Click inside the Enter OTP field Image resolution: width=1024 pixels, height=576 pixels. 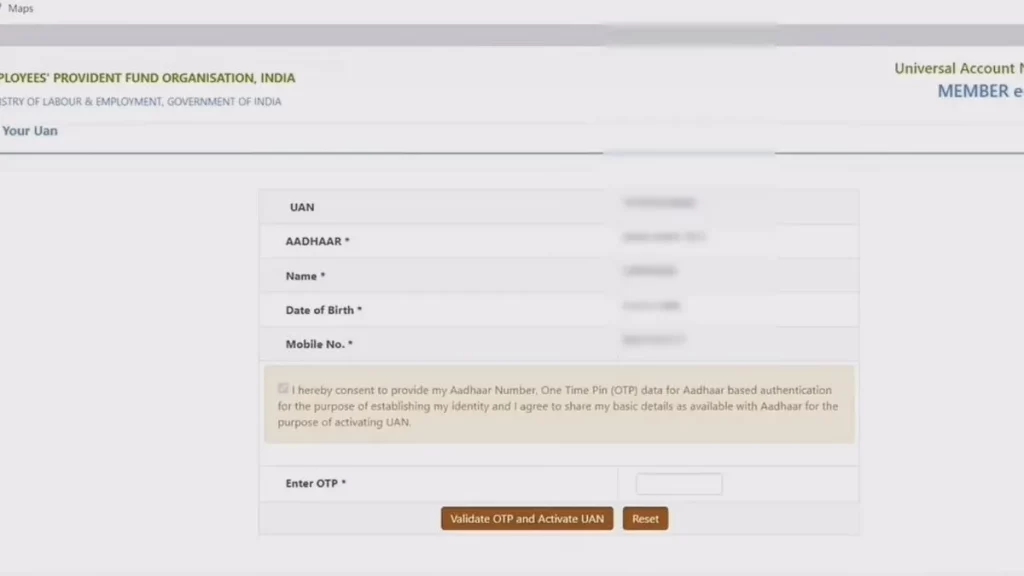coord(678,484)
